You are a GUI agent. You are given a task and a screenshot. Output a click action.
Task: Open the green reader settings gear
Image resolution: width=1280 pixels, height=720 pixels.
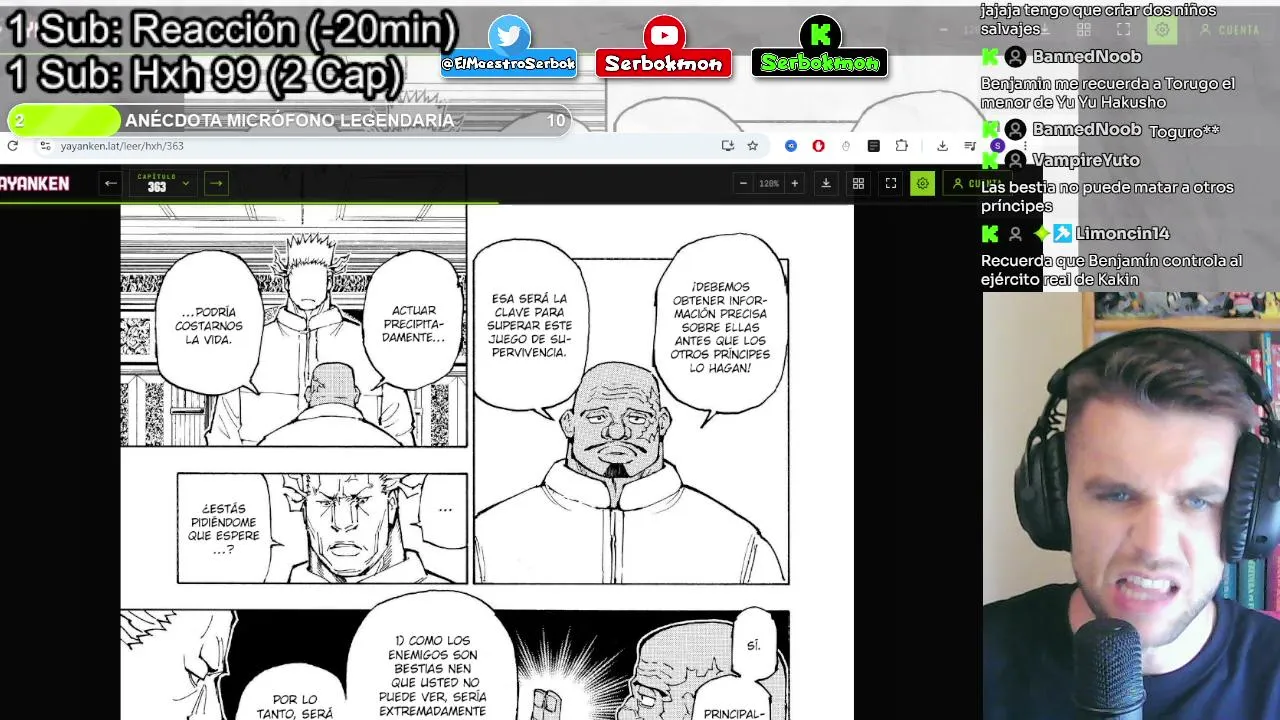coord(923,183)
